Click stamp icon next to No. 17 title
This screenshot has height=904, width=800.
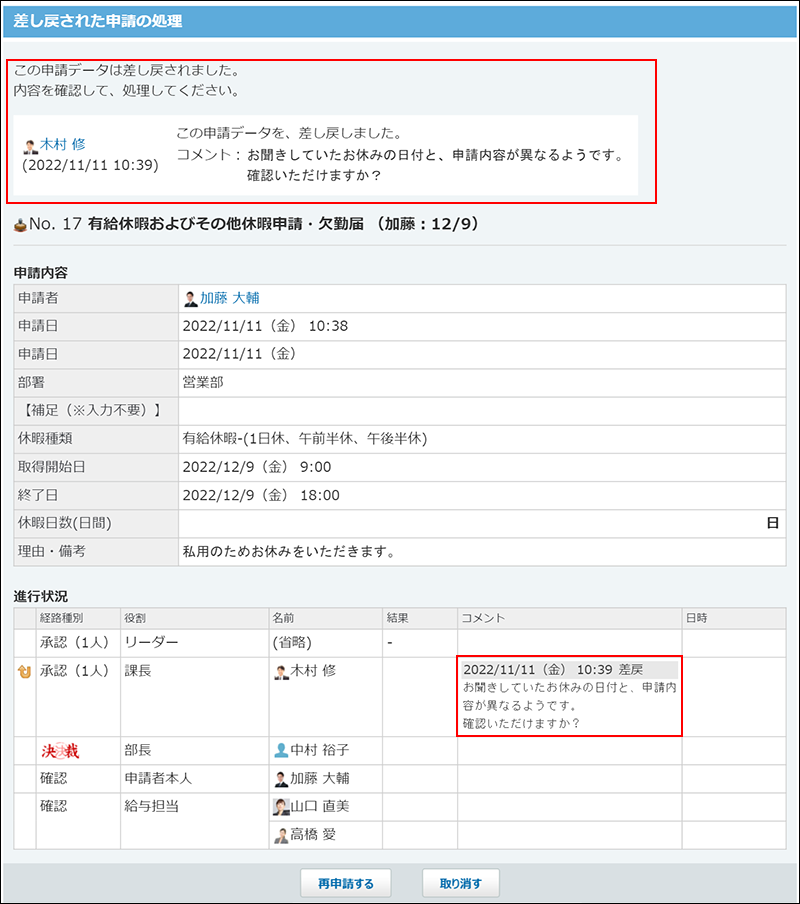20,225
